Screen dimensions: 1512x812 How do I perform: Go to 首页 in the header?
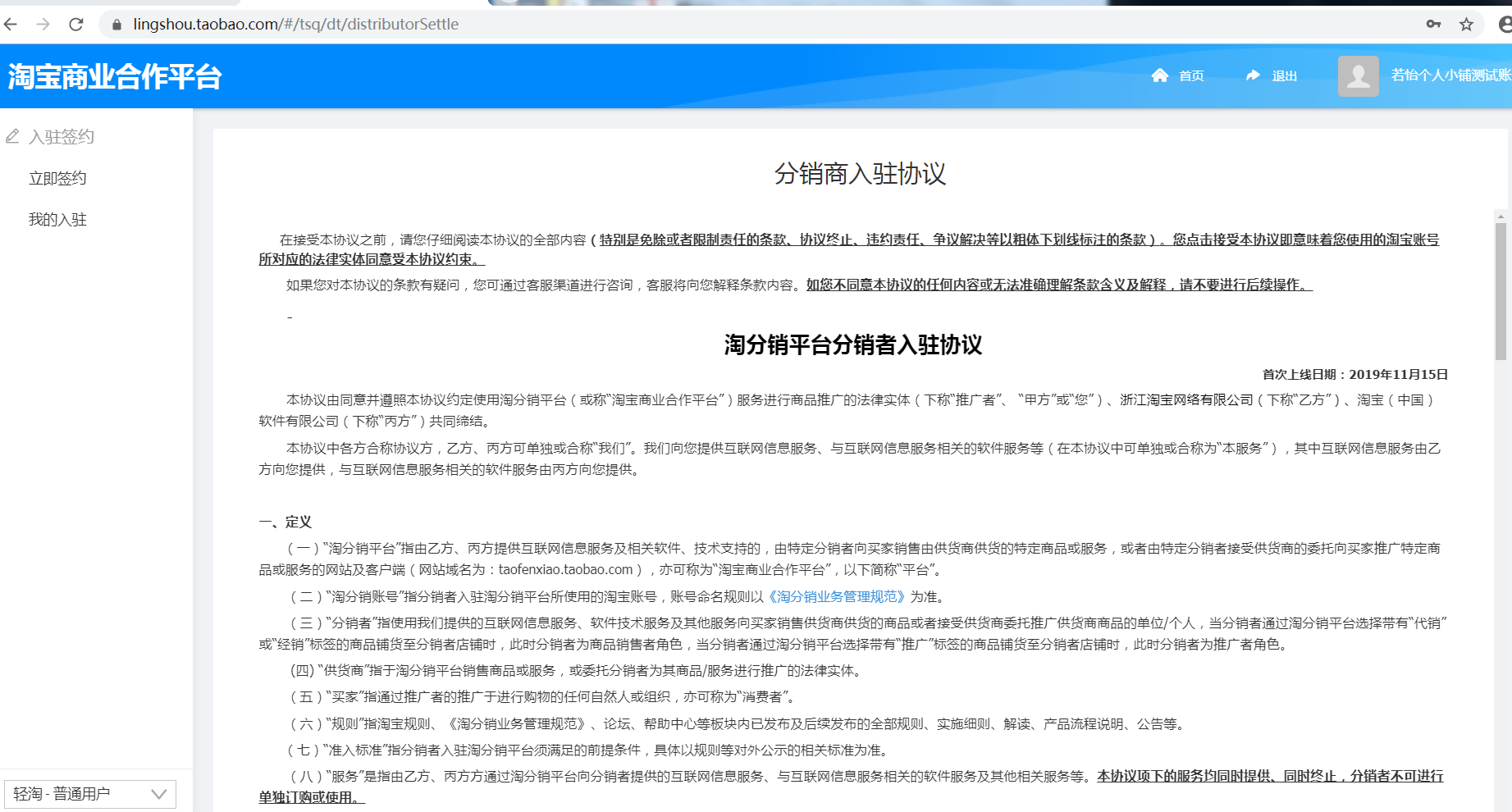1191,75
